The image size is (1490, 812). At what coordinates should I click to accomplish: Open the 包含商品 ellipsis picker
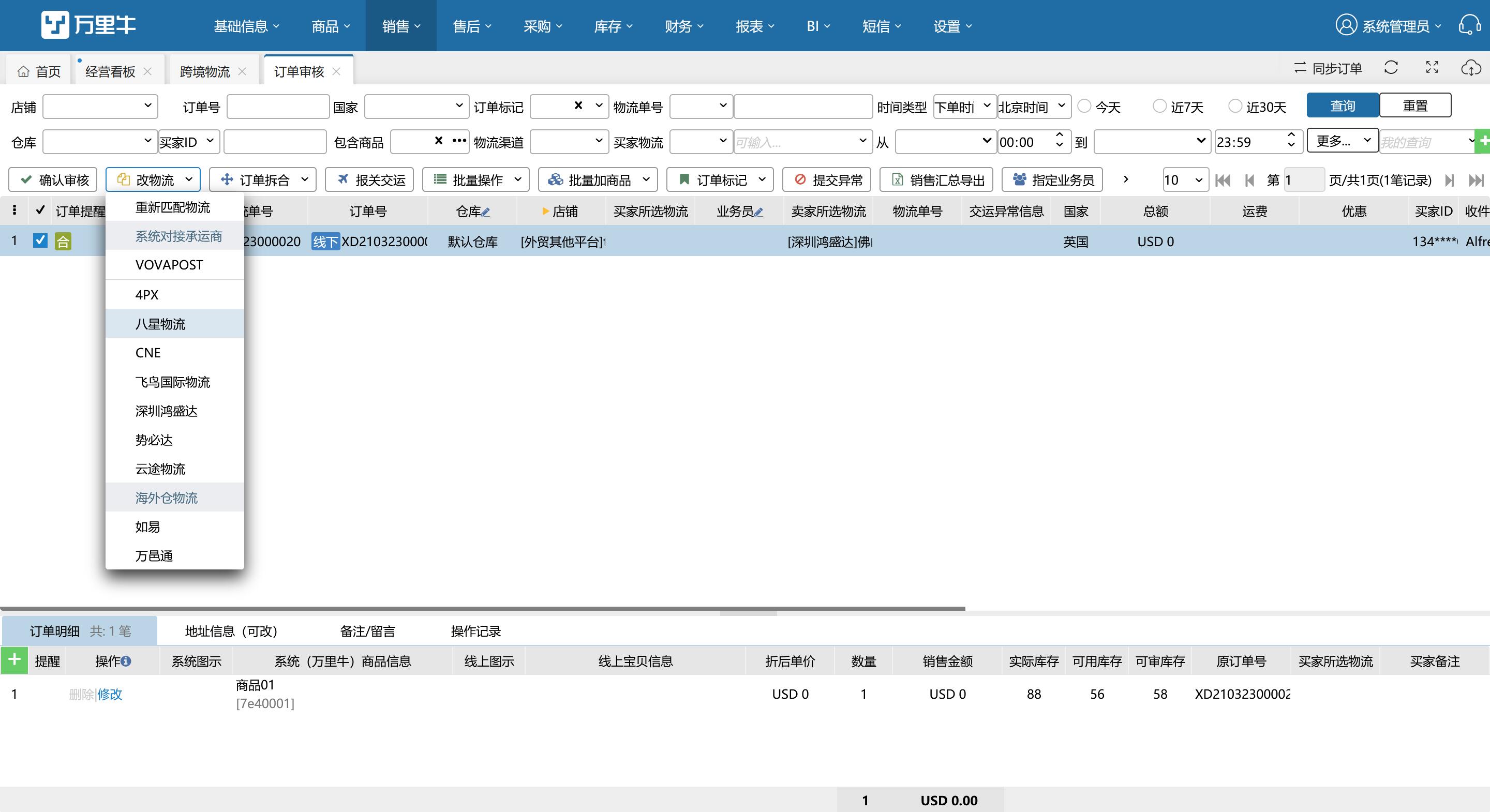(x=459, y=141)
